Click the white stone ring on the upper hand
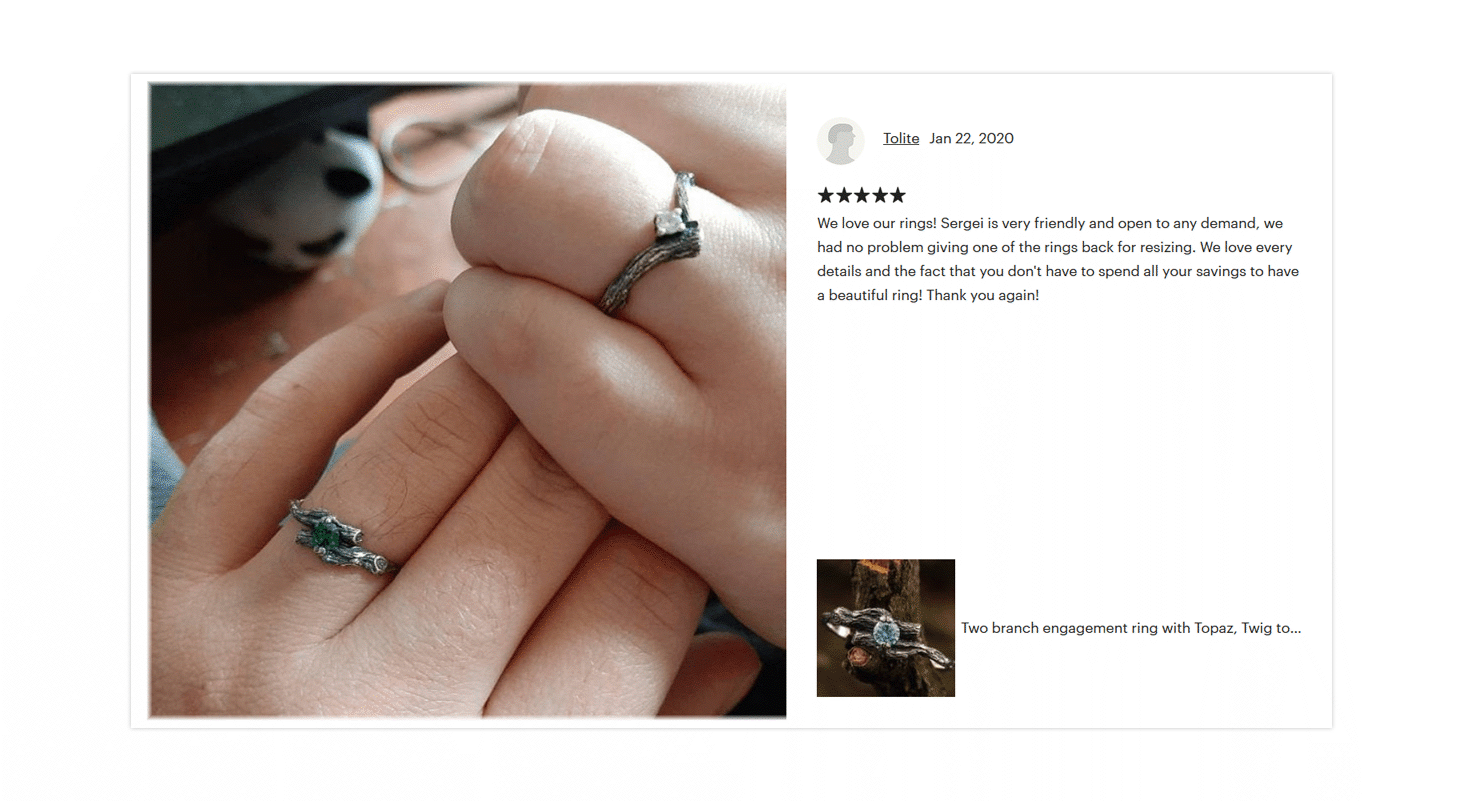The image size is (1464, 801). [x=652, y=243]
